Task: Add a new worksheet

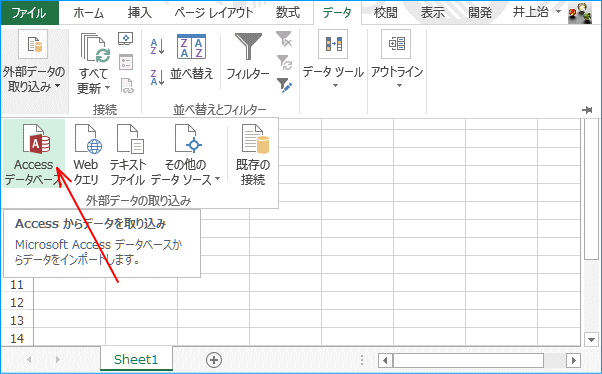Action: tap(214, 360)
